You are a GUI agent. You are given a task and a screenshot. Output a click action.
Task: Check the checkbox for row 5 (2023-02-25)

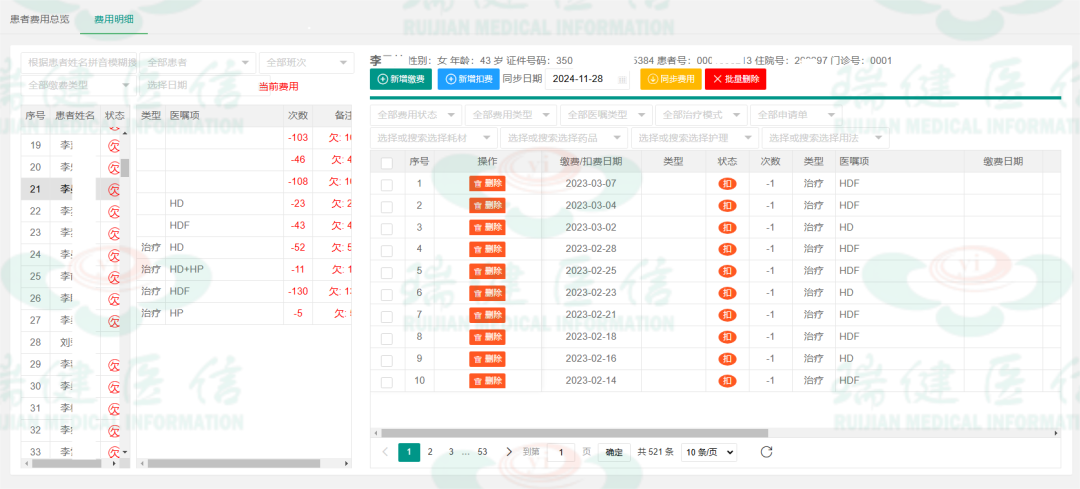[x=387, y=273]
